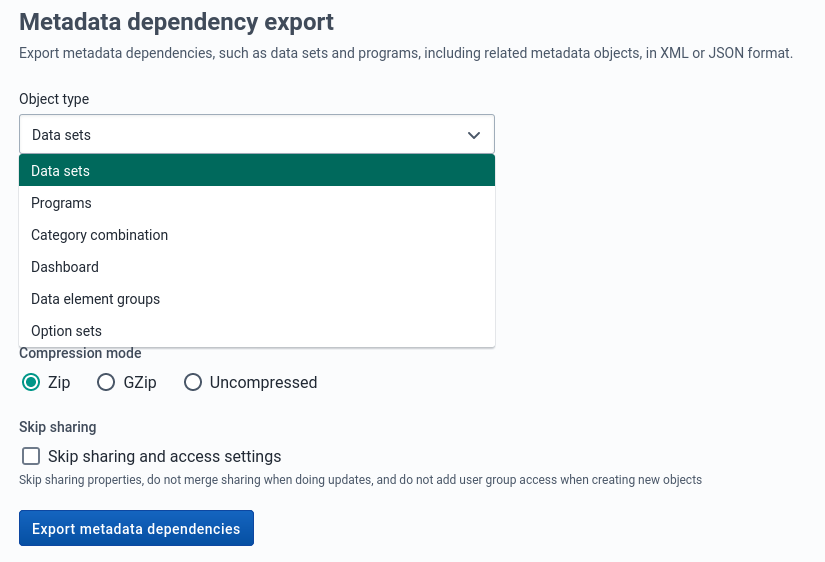
Task: Switch compression to GZip
Action: point(107,382)
